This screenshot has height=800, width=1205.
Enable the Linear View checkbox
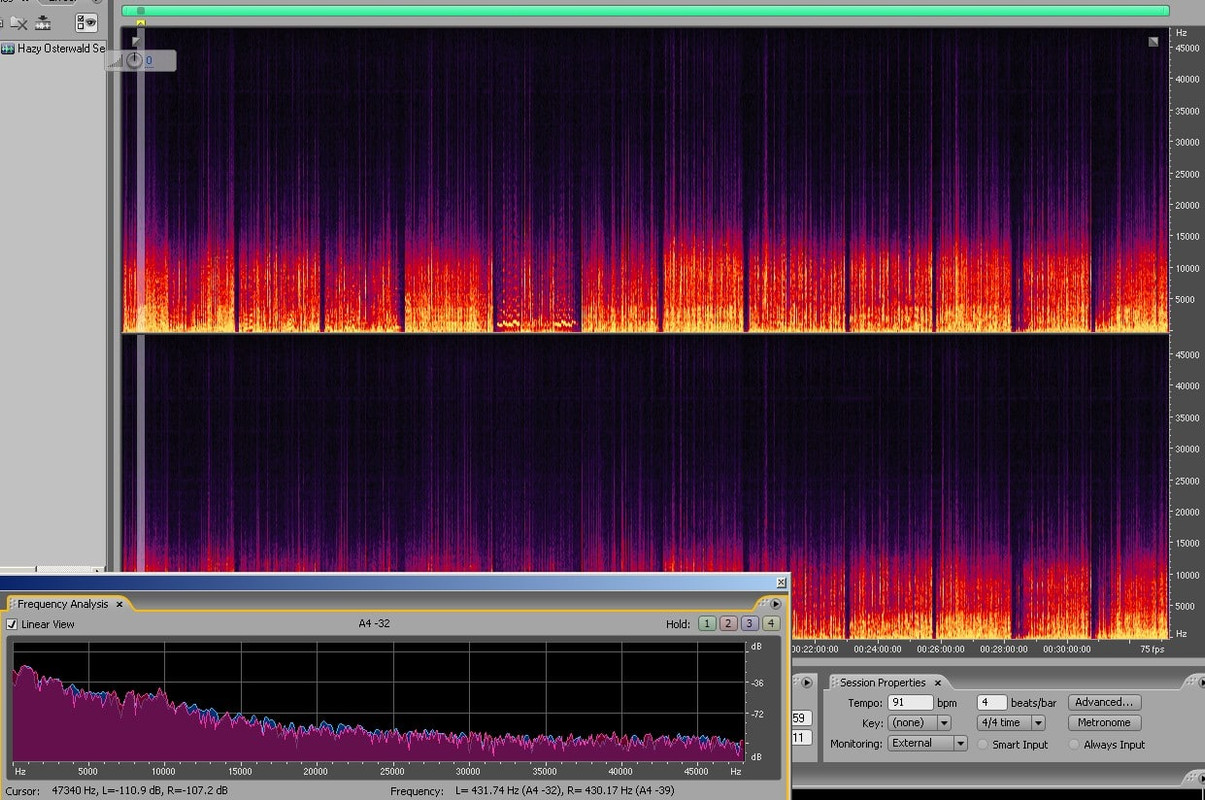[12, 624]
